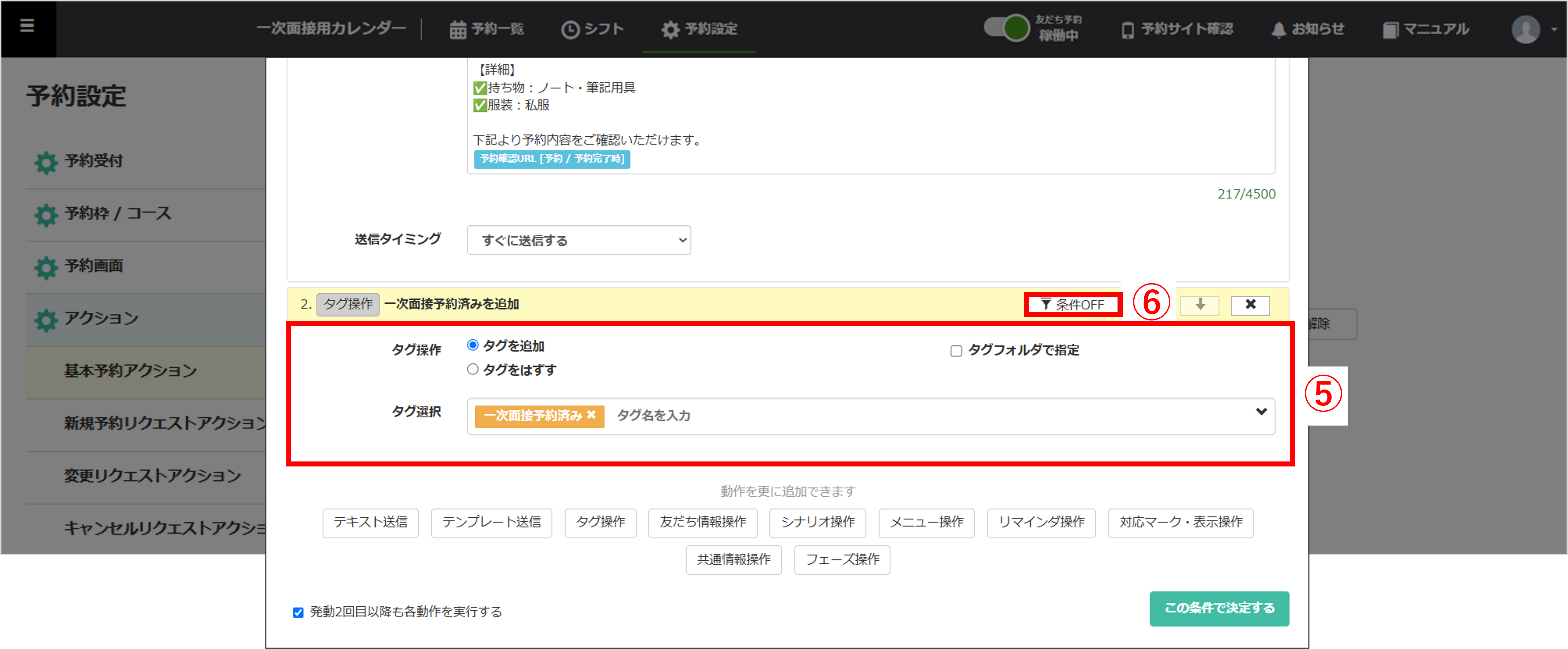This screenshot has height=649, width=1568.
Task: Add a フェーズ操作 action
Action: (842, 559)
